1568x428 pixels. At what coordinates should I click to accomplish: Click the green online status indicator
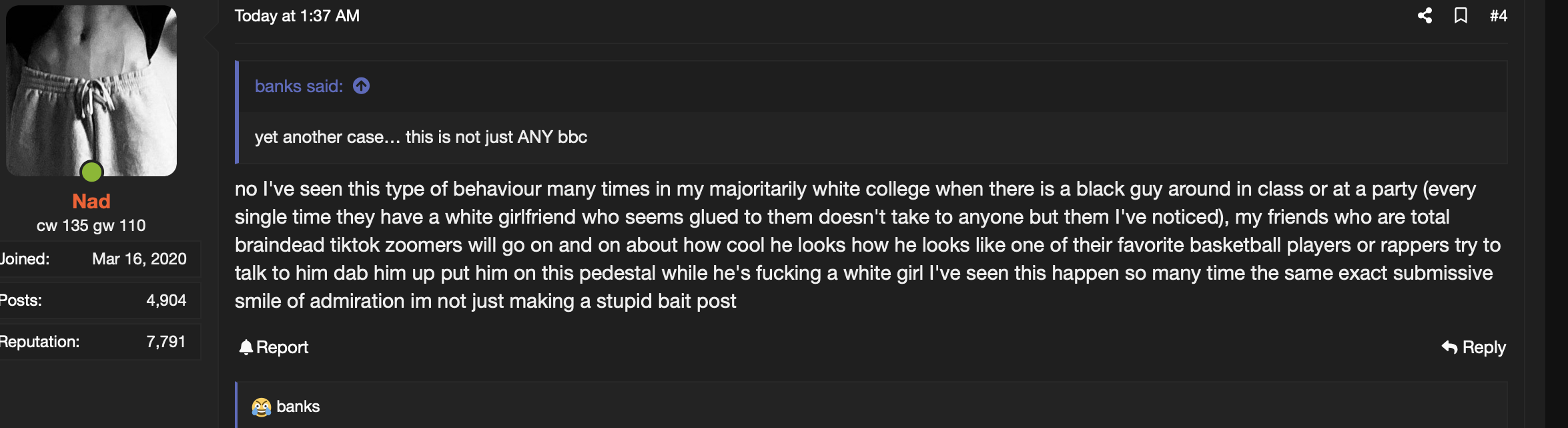[91, 172]
